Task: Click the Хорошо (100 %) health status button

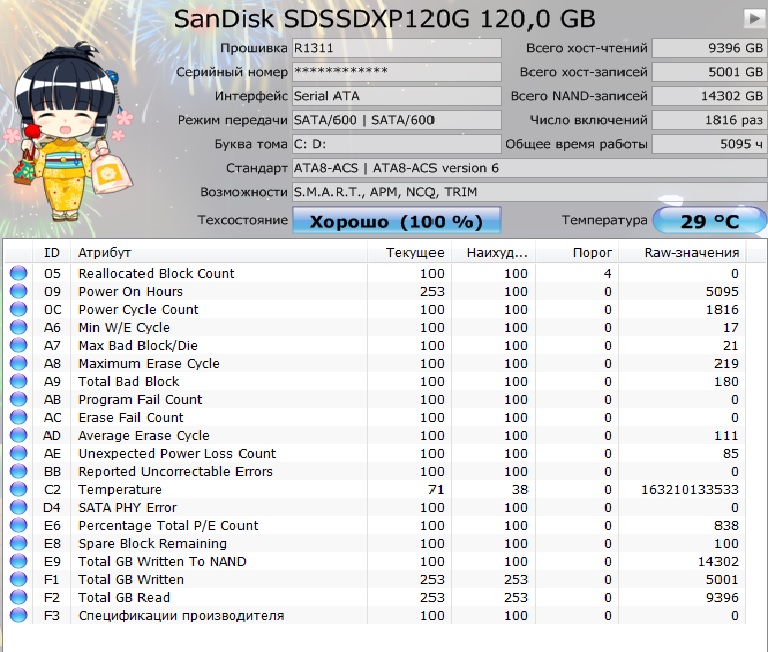Action: coord(397,220)
